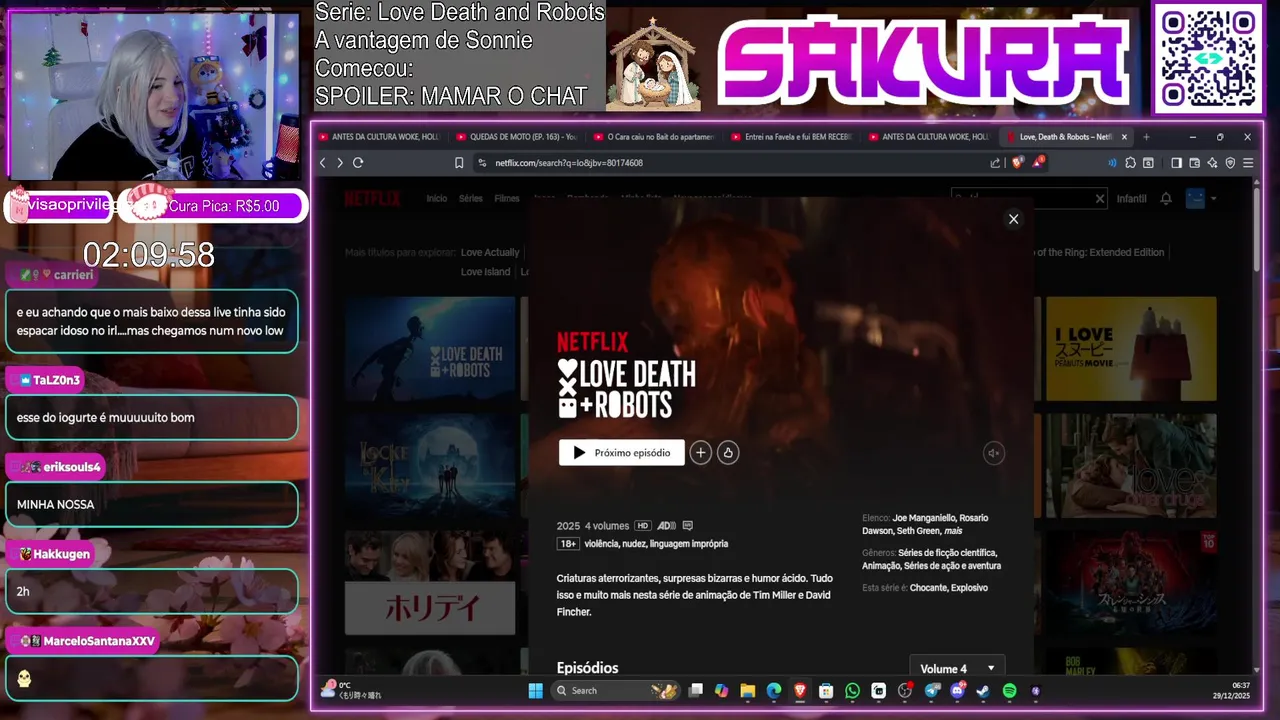Open the Windows Start menu
The image size is (1280, 720).
tap(535, 691)
